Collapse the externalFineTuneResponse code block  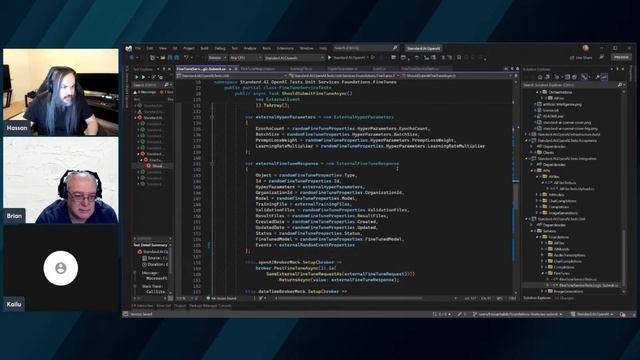coord(212,164)
